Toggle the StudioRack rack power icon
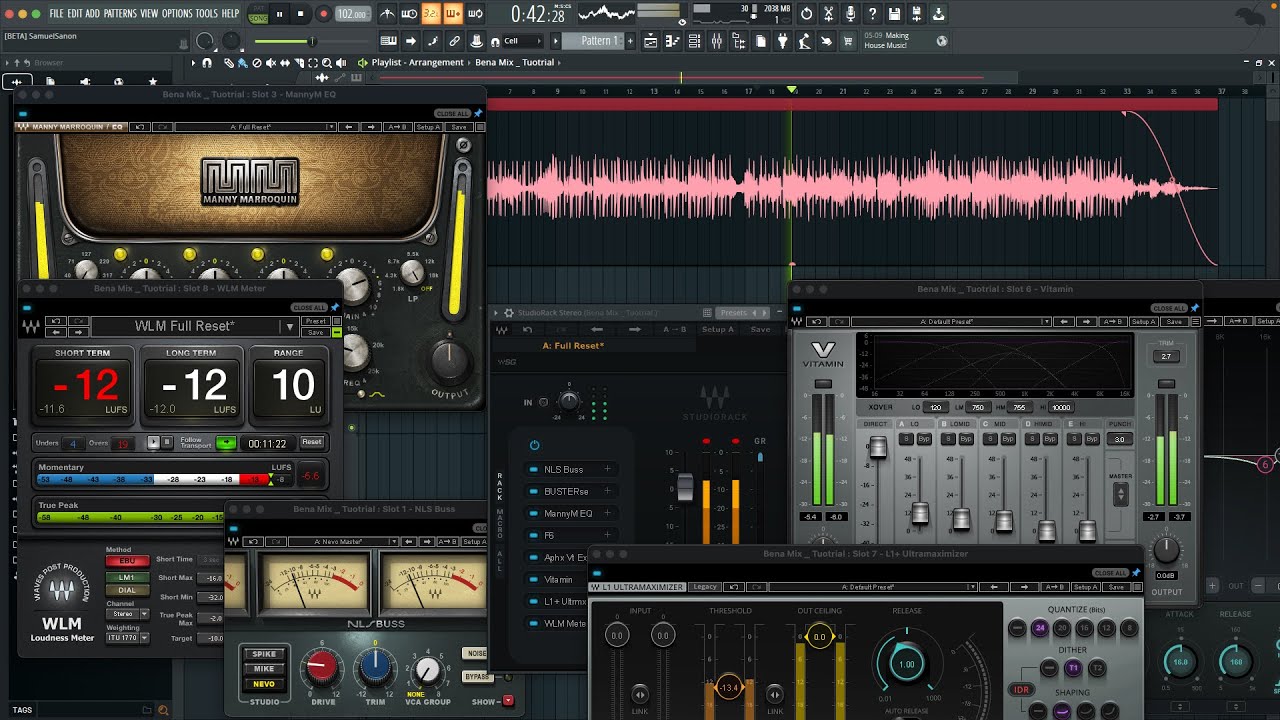The image size is (1280, 720). click(x=534, y=445)
